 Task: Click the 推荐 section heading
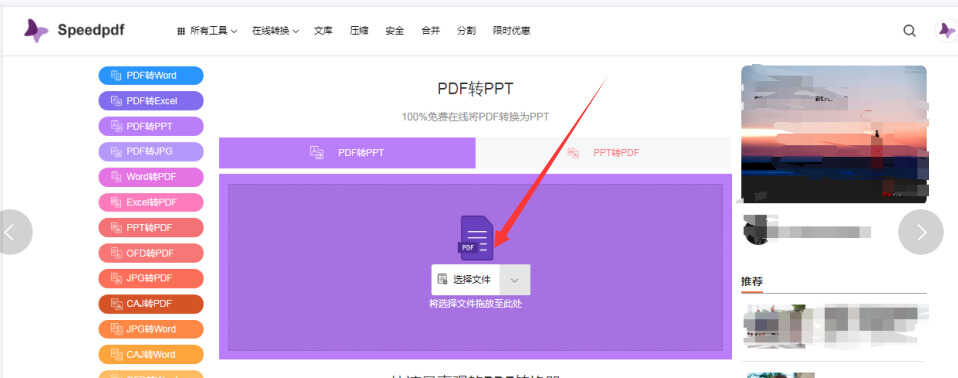[x=752, y=282]
